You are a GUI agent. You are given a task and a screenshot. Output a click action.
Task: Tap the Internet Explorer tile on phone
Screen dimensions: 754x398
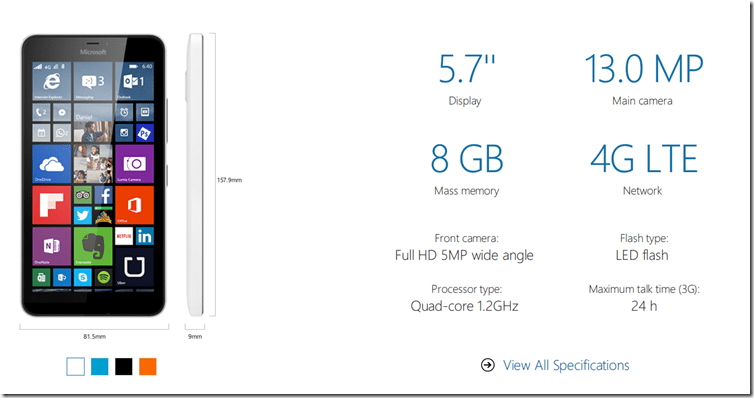click(x=52, y=82)
